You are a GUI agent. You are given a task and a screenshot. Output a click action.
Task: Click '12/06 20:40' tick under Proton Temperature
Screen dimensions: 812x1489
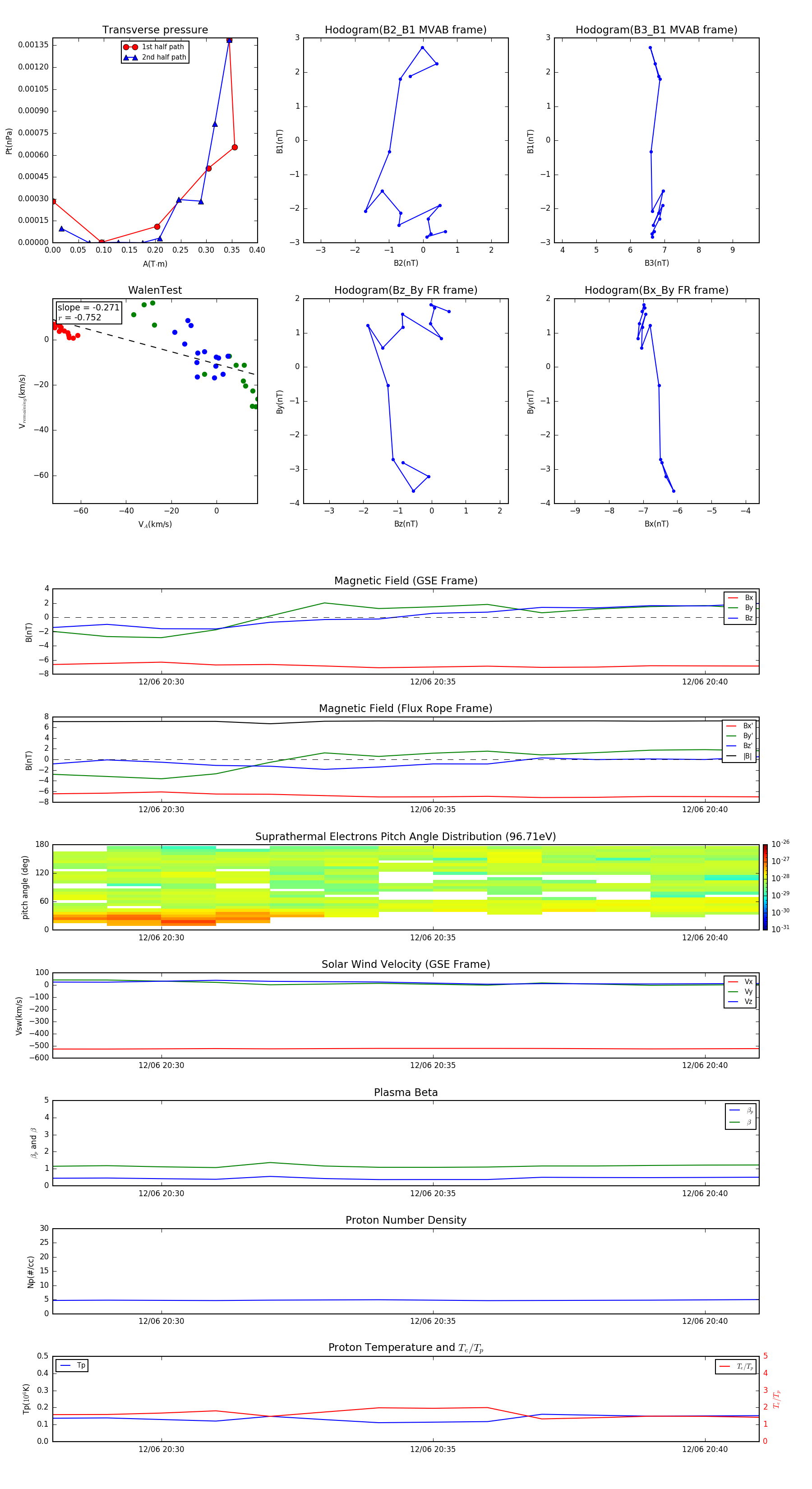[x=705, y=1449]
